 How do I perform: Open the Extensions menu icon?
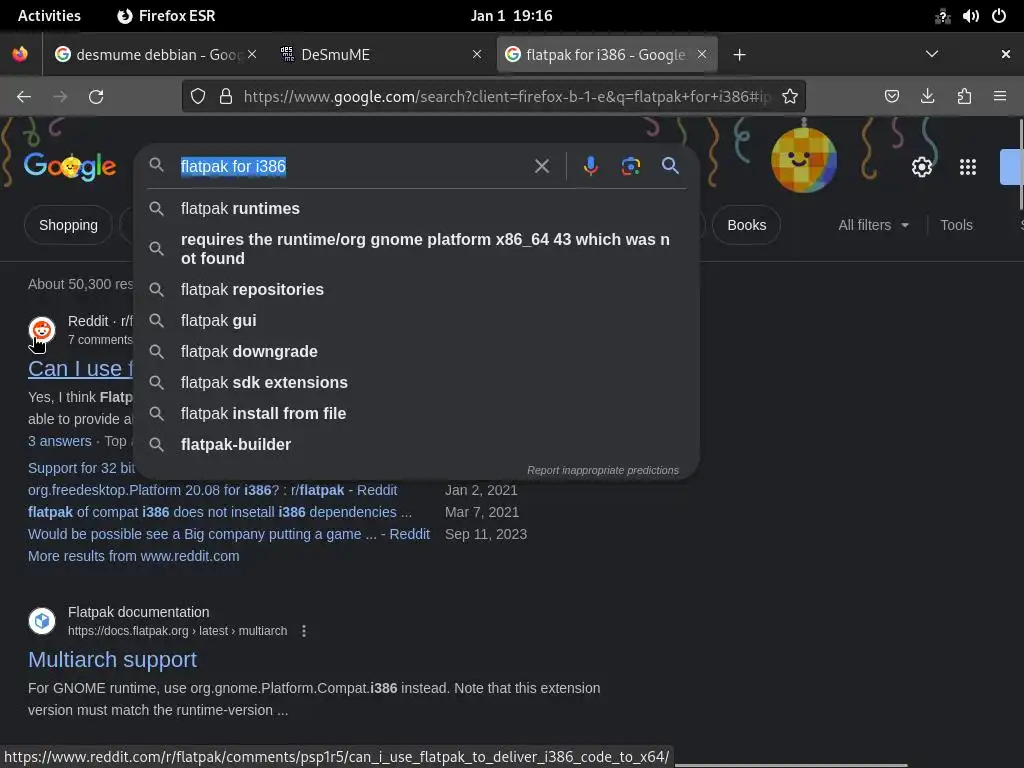(964, 97)
